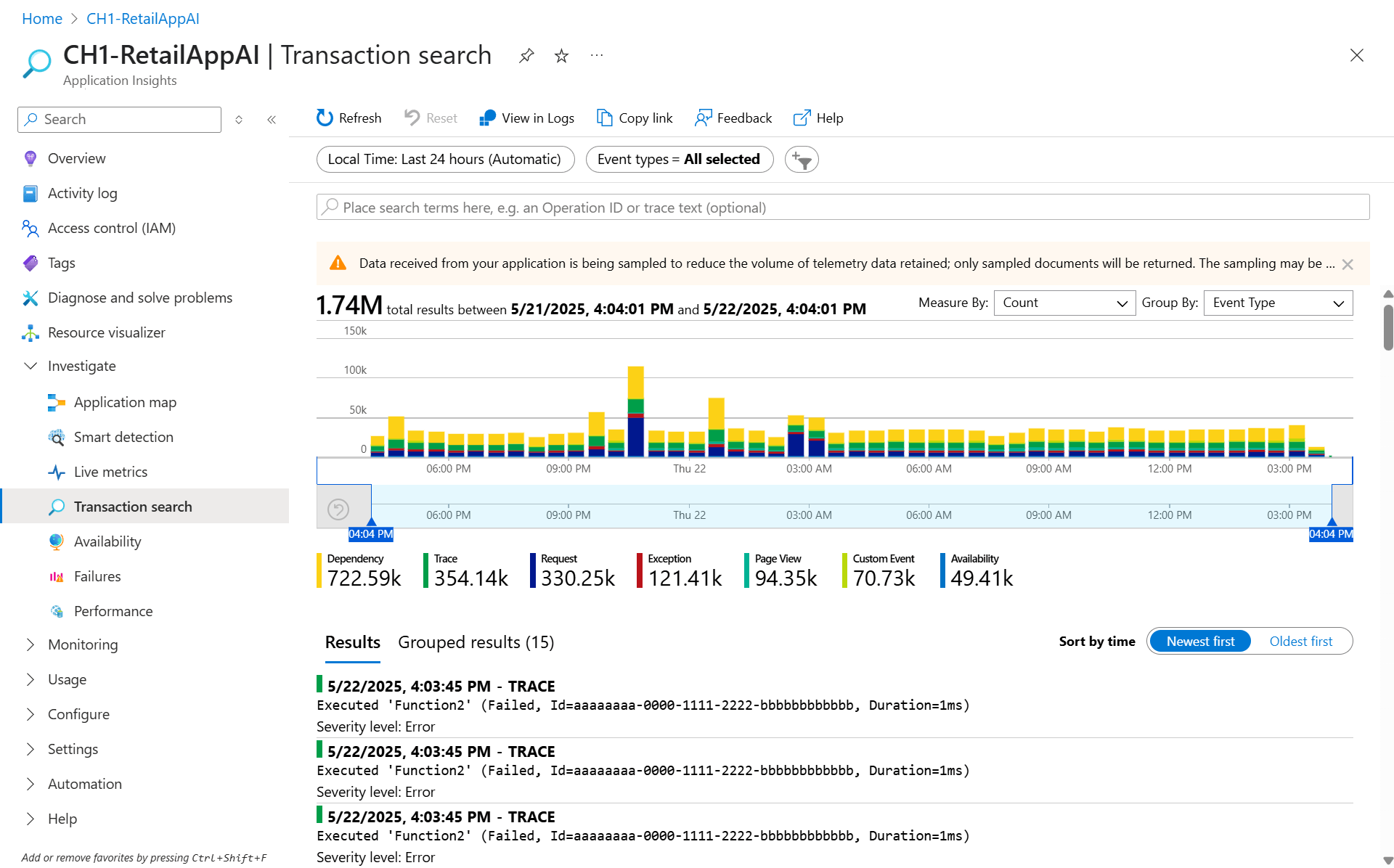Open Live metrics page
Screen dimensions: 1394x868
(110, 472)
